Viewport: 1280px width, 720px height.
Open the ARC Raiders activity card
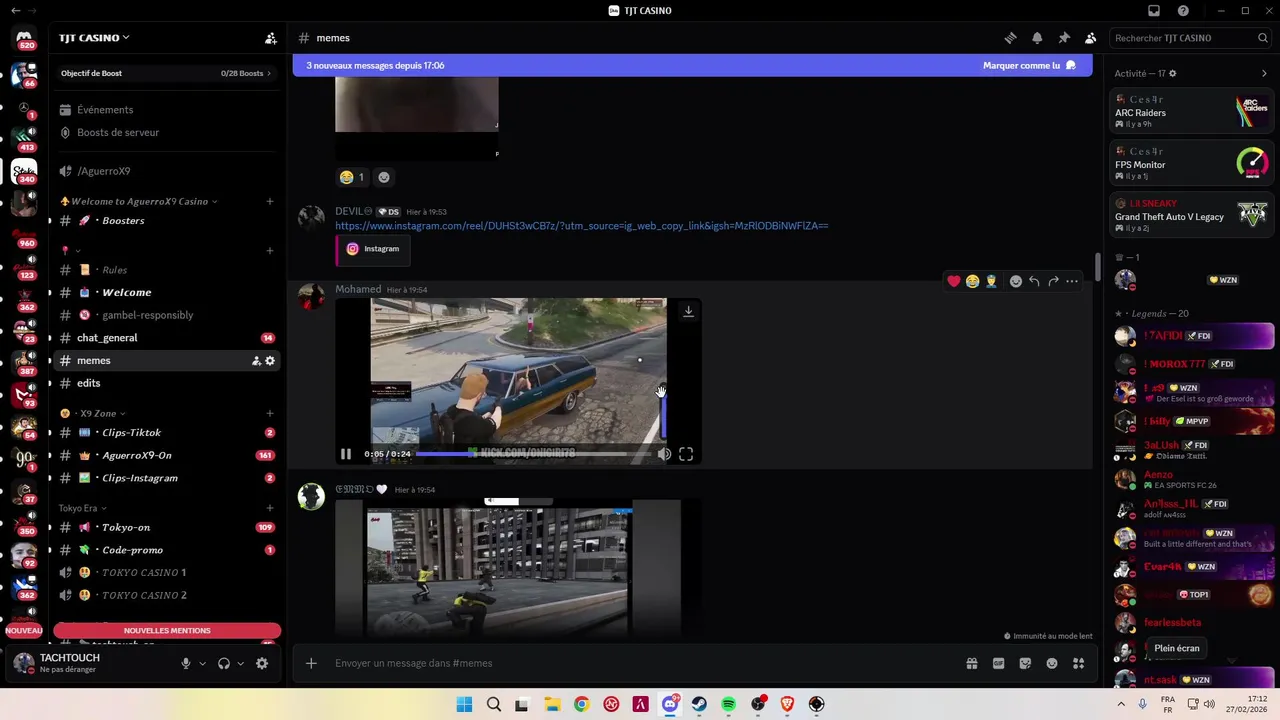[1192, 112]
